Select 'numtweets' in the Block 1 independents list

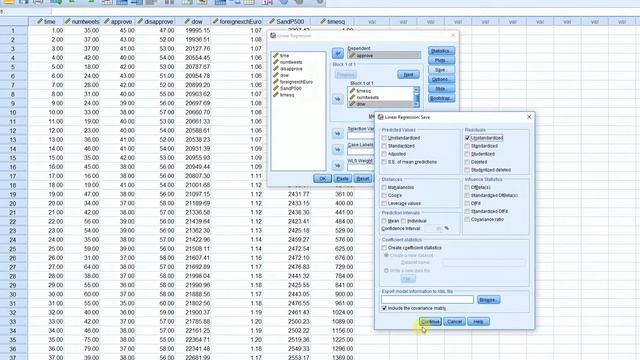click(367, 98)
